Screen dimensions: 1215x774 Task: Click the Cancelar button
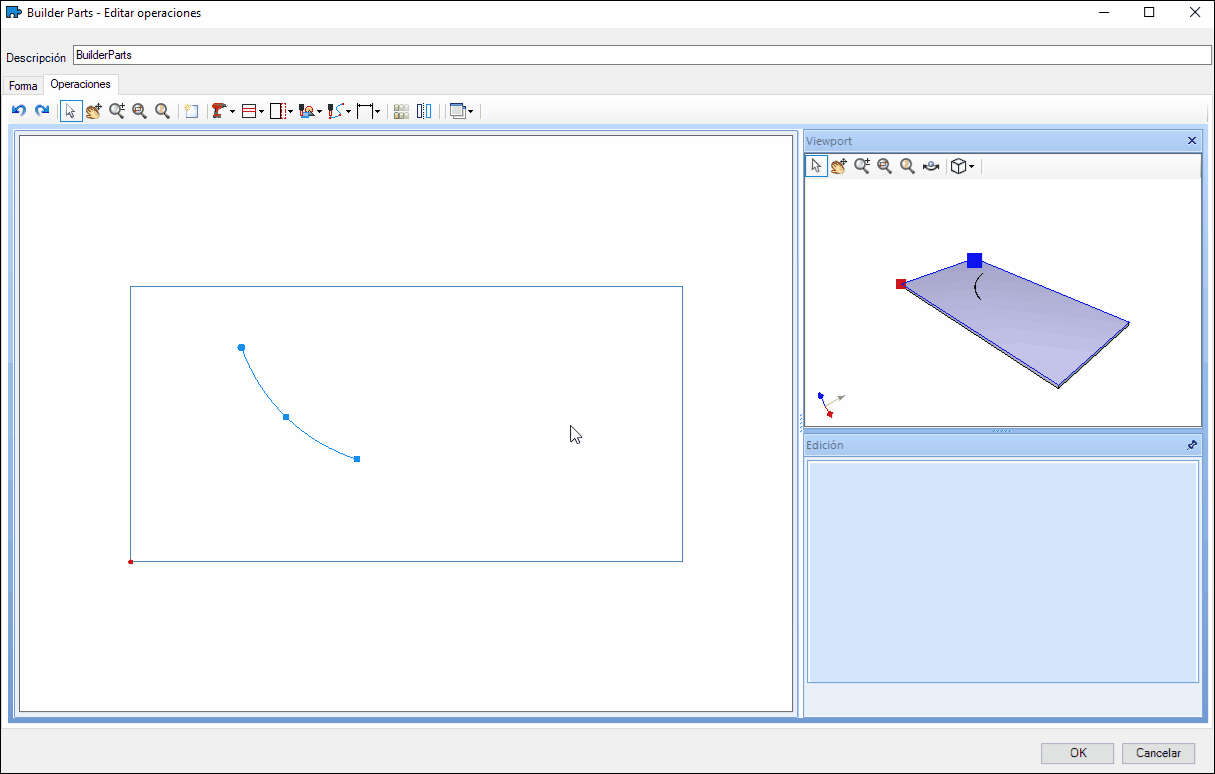click(x=1158, y=753)
